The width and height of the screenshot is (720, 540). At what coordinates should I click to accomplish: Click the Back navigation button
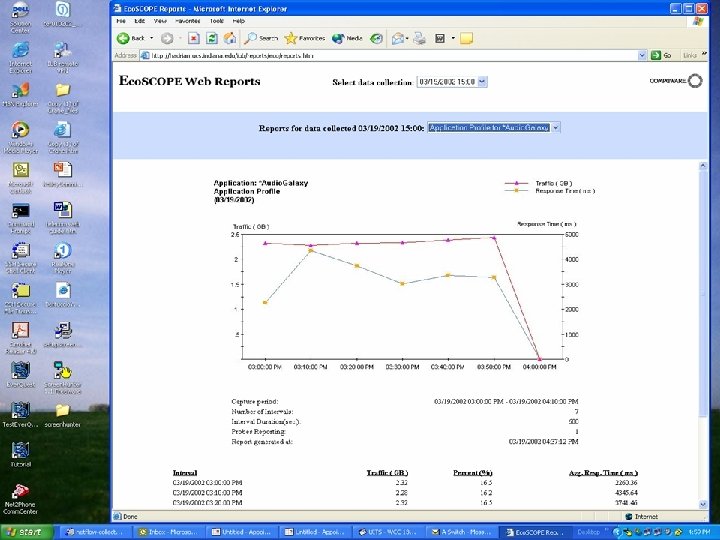click(131, 39)
